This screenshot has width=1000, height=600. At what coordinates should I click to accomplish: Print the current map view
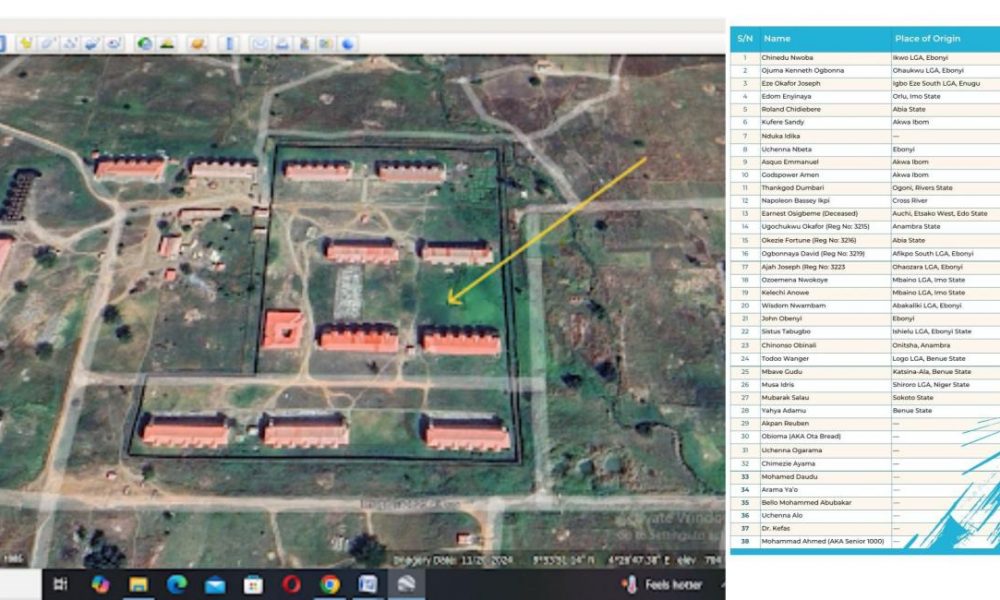[x=282, y=44]
